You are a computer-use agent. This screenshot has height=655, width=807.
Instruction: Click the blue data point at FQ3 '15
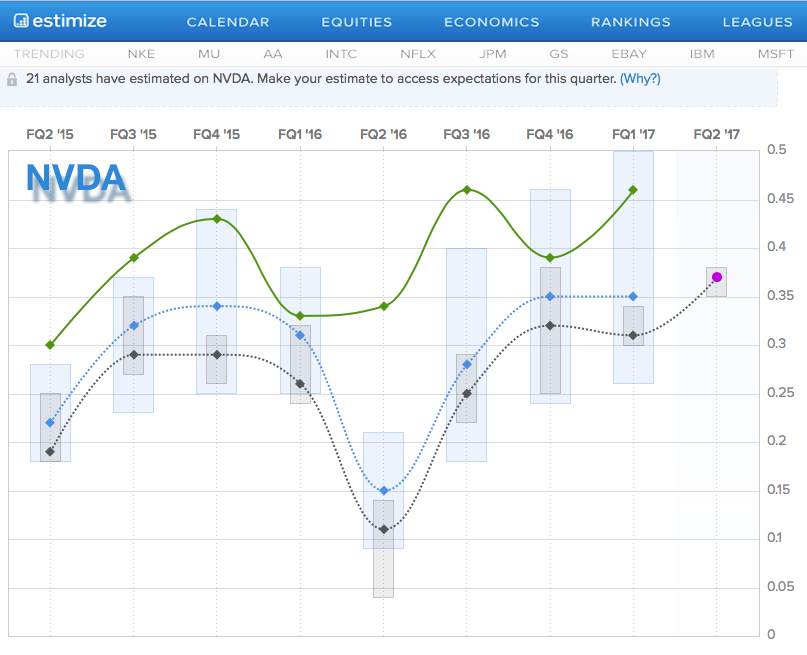(x=133, y=326)
